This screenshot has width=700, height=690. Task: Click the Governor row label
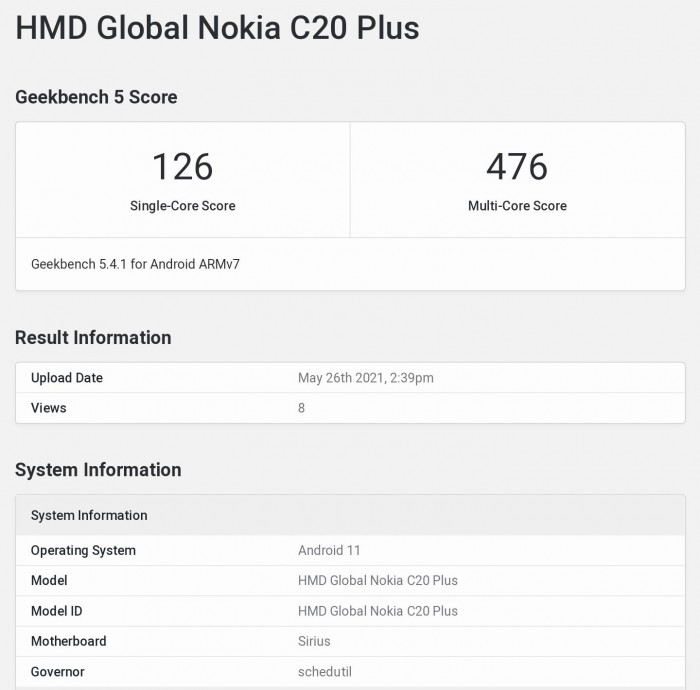point(58,672)
